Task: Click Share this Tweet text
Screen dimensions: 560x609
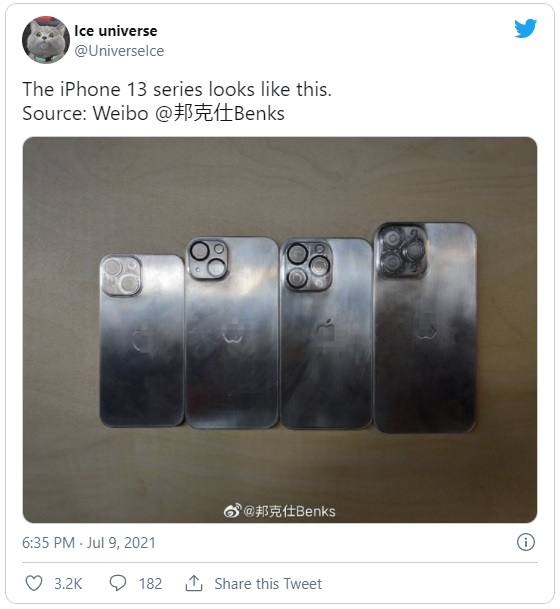Action: click(x=268, y=583)
